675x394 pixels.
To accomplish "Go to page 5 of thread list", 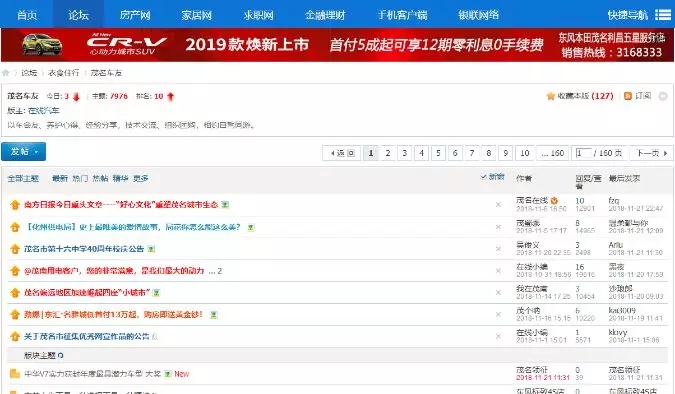I will [438, 153].
